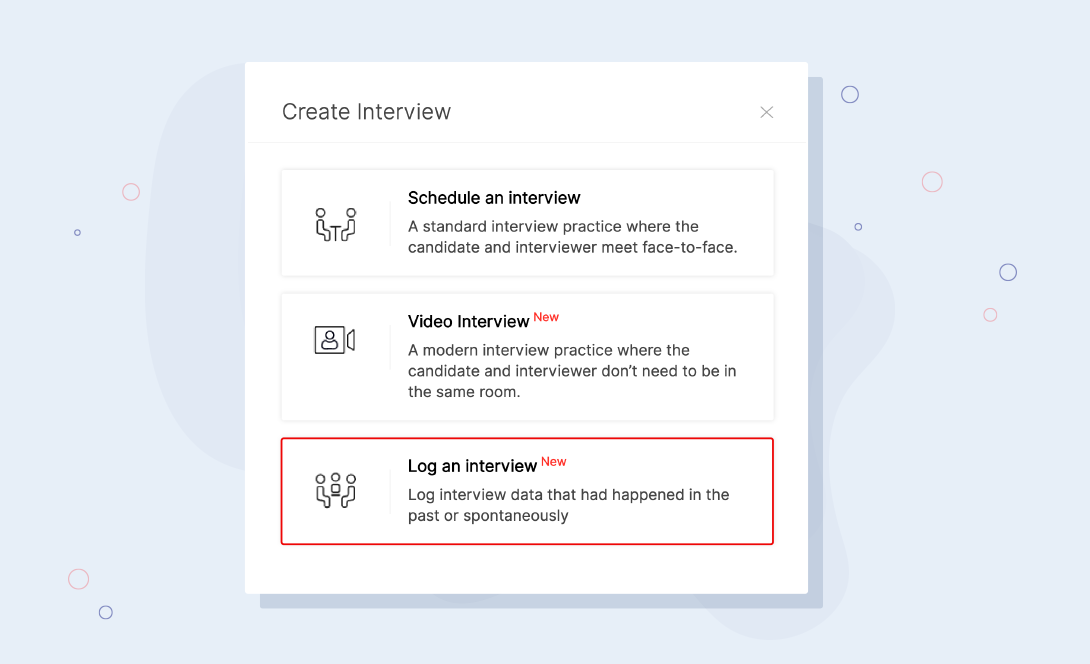Click the blue circle beside the dialog's close button
The height and width of the screenshot is (664, 1090).
pos(850,95)
